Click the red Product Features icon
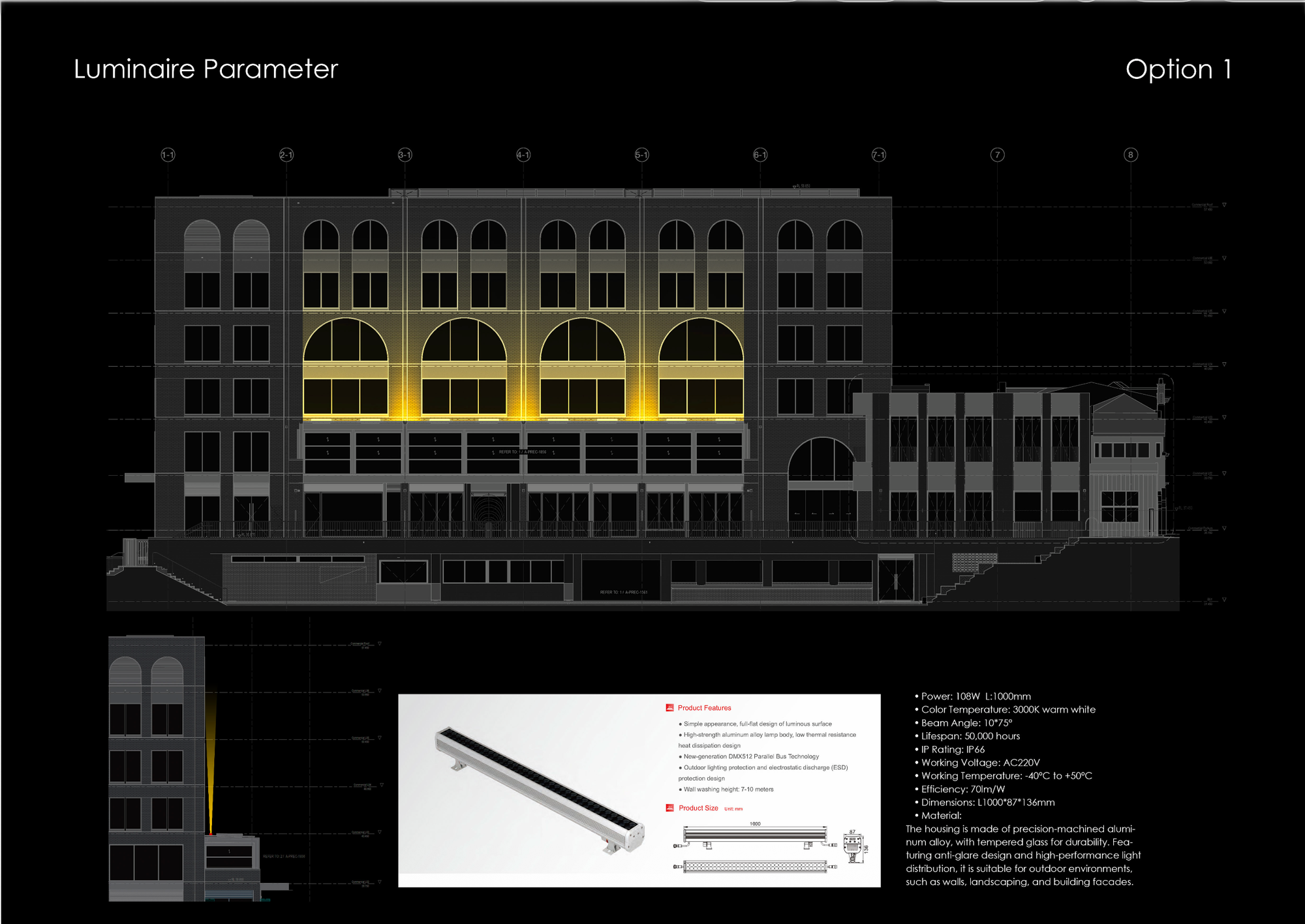 669,707
